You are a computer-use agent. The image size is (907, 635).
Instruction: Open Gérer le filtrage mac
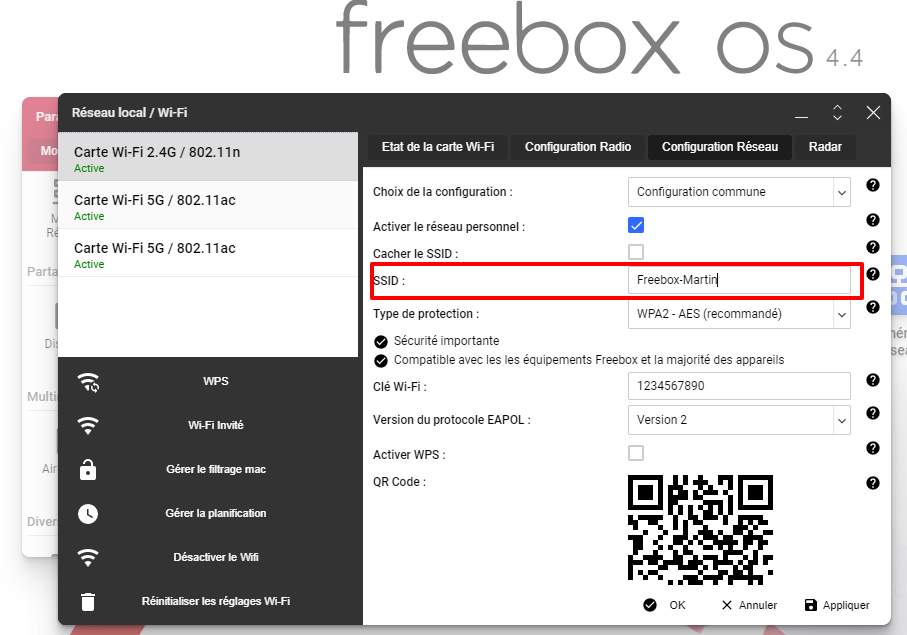click(216, 469)
